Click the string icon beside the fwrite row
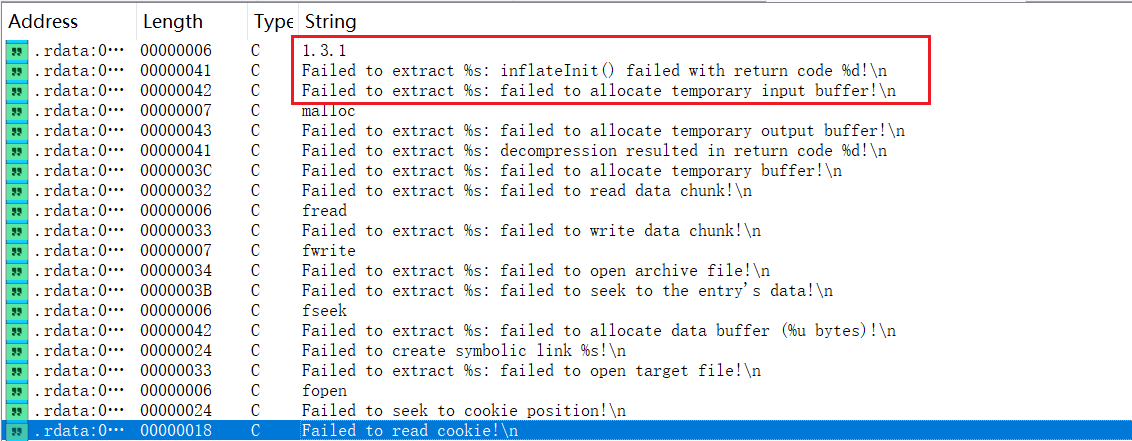Screen dimensions: 1132x441 16,250
